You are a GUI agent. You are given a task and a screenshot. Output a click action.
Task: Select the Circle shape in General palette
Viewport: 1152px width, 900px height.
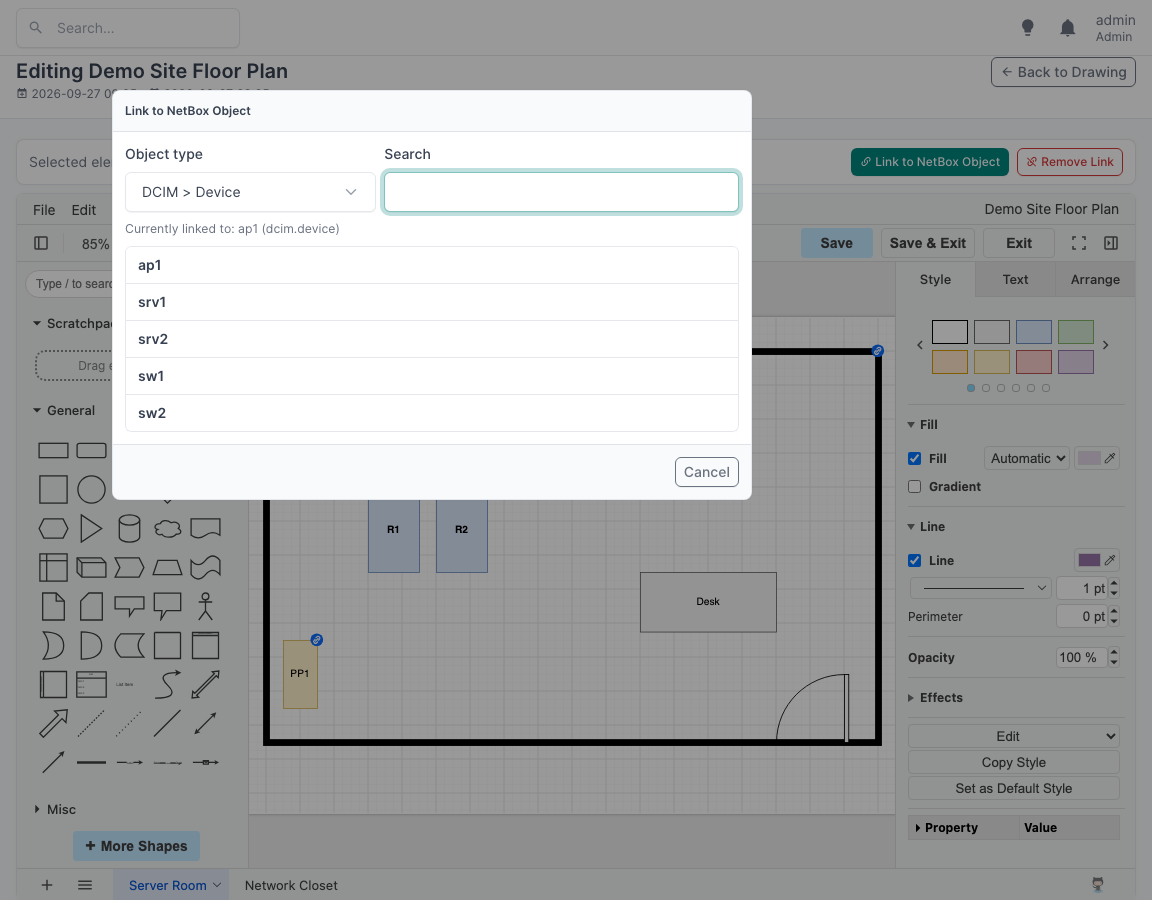[x=91, y=489]
